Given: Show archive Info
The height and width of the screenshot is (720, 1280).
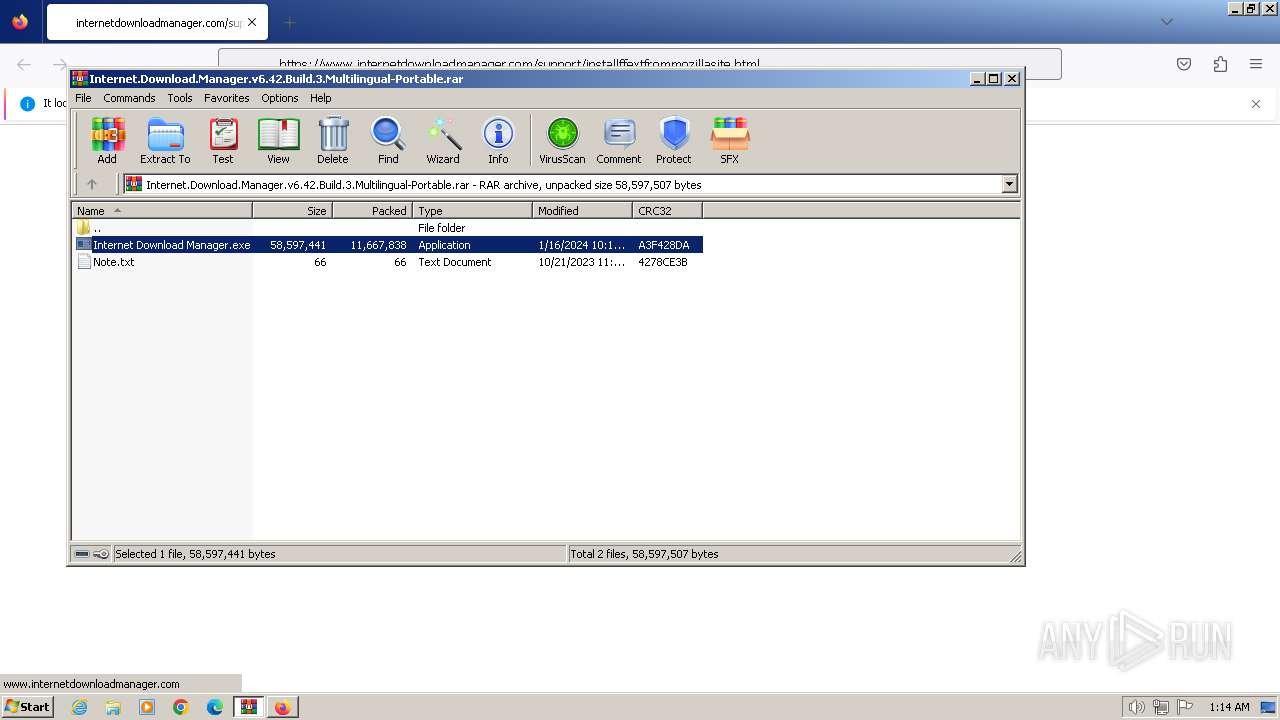Looking at the screenshot, I should [498, 141].
